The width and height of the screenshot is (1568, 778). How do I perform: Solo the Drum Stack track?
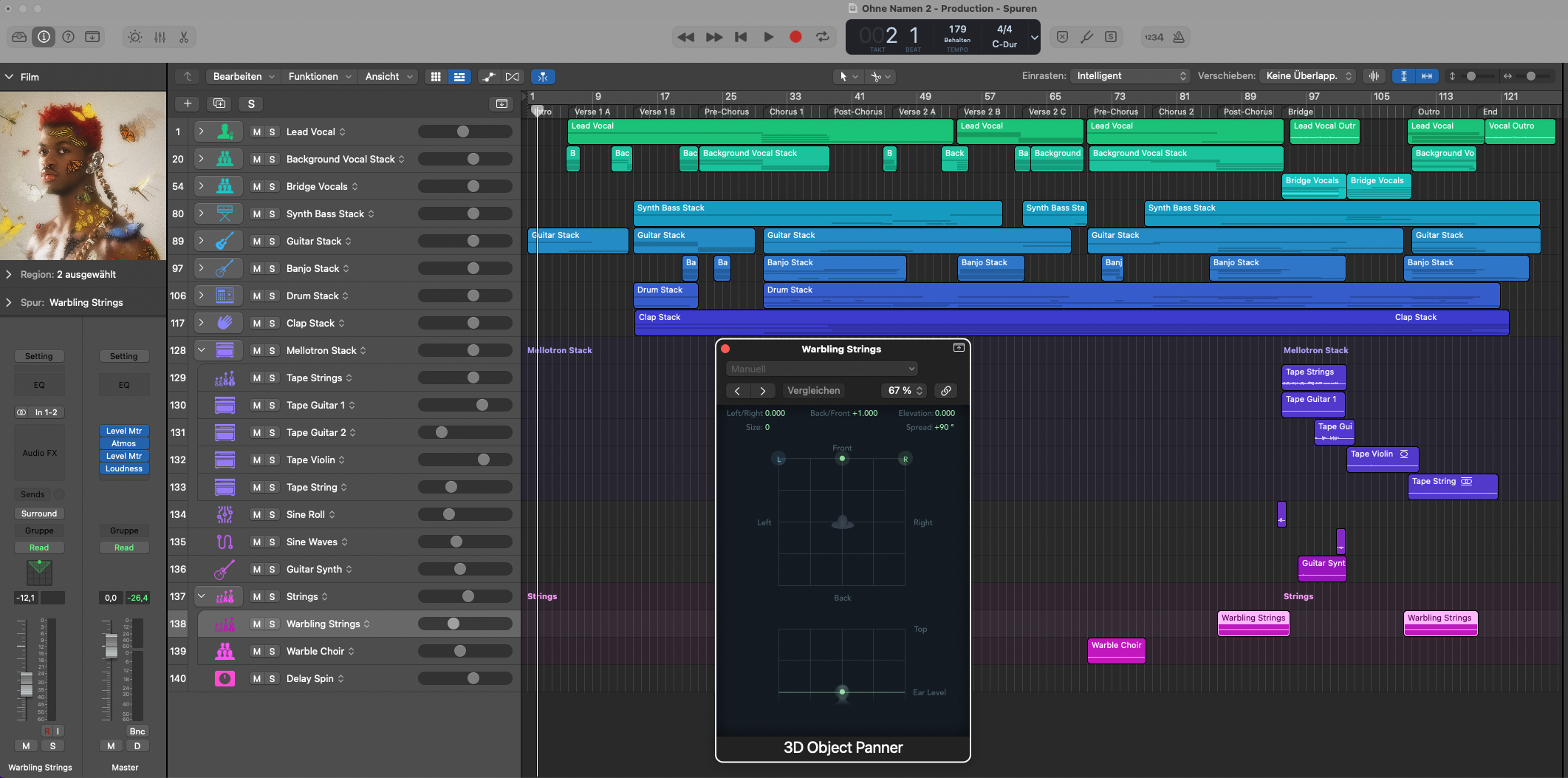272,296
